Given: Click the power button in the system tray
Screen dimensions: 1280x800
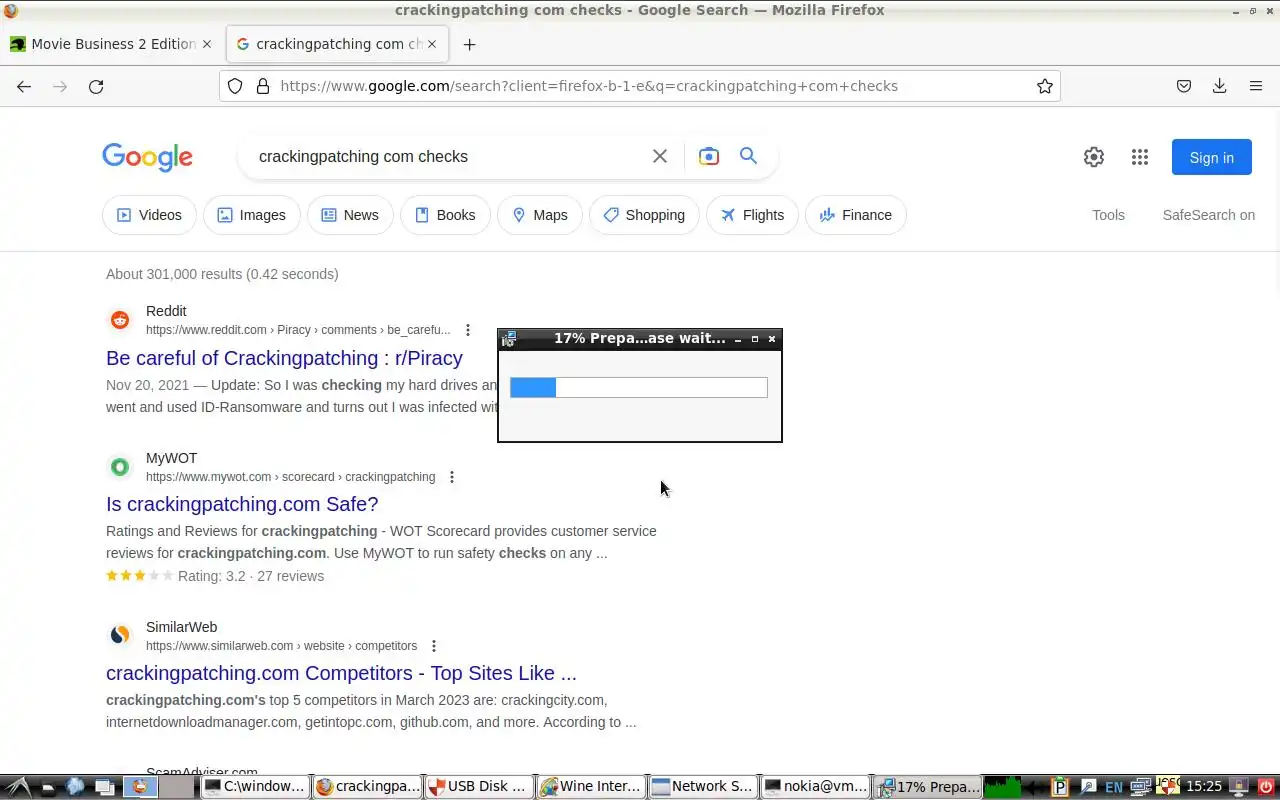Looking at the screenshot, I should (x=1265, y=787).
